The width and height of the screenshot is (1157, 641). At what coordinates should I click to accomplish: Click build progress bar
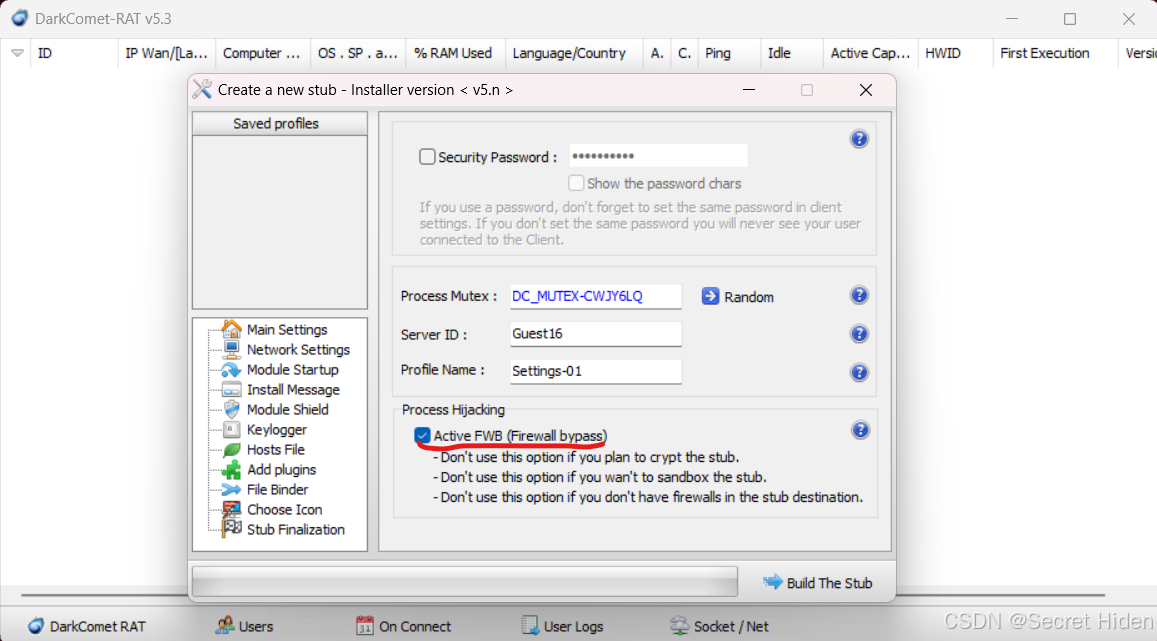(x=465, y=581)
